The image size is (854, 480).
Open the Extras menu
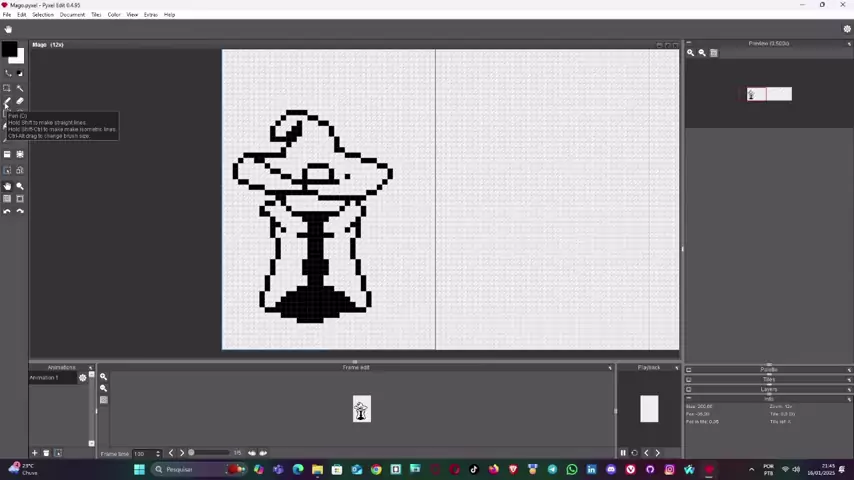pos(150,15)
